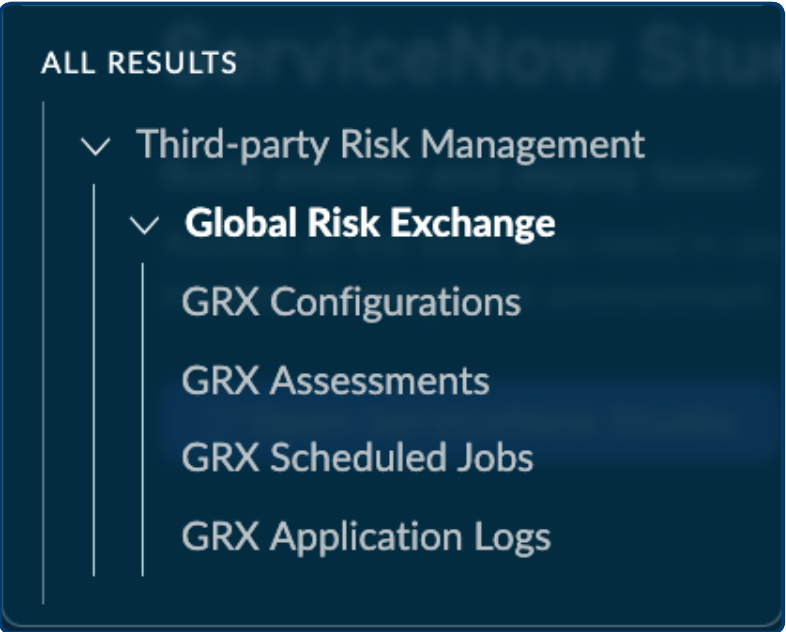Collapse the Global Risk Exchange chevron
The height and width of the screenshot is (632, 786).
144,225
